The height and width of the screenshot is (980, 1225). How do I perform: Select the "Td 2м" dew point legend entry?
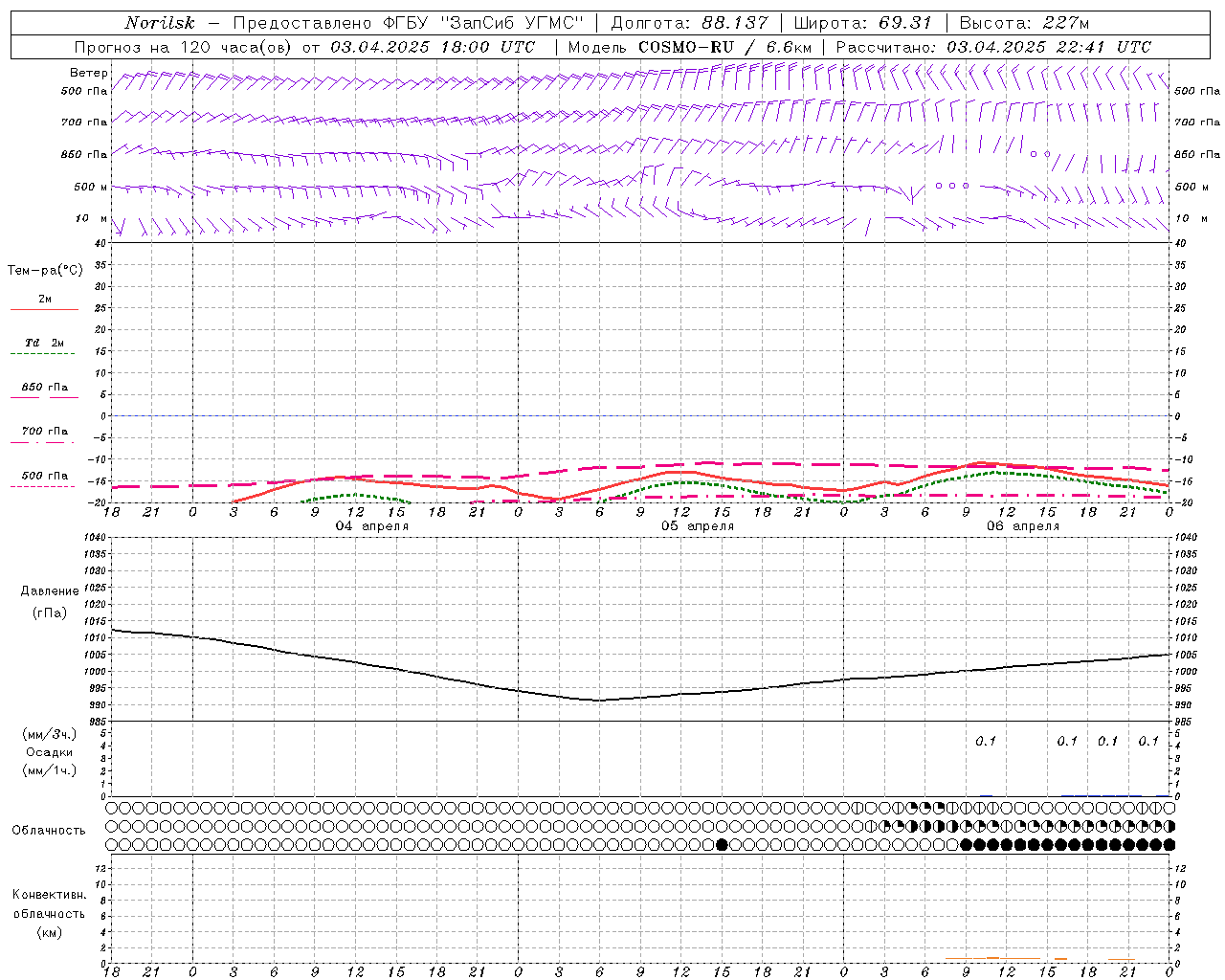pos(45,343)
